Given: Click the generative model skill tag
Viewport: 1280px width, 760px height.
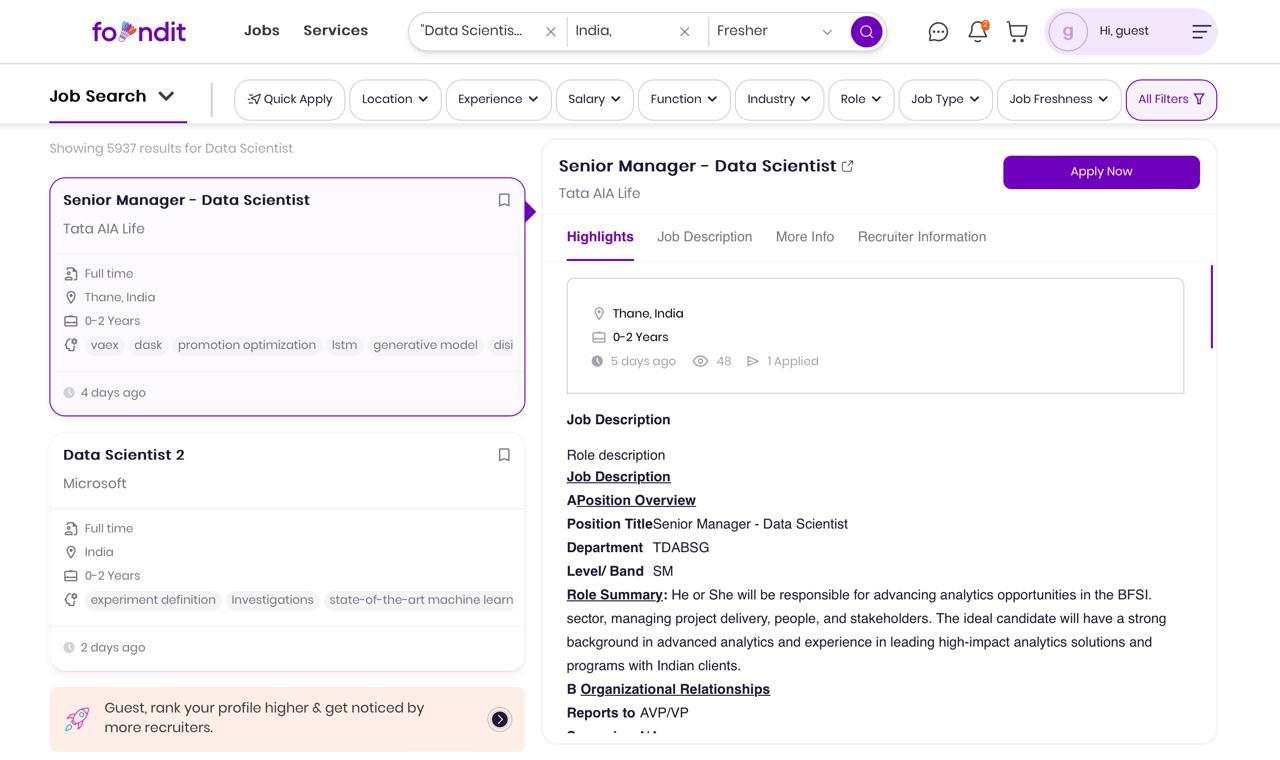Looking at the screenshot, I should point(425,345).
